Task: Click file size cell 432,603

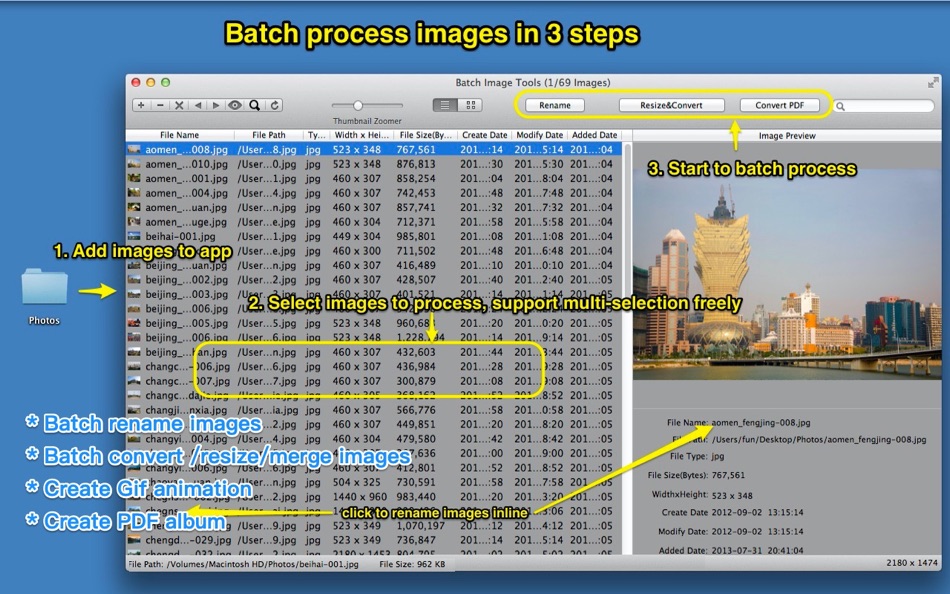Action: 416,352
